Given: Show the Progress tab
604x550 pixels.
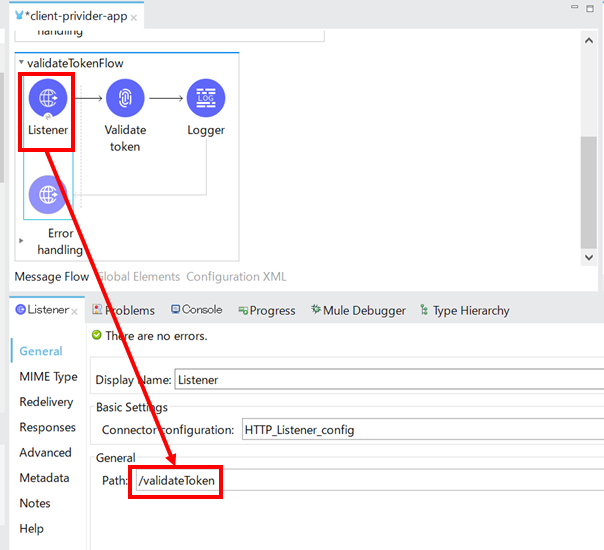Looking at the screenshot, I should click(267, 311).
